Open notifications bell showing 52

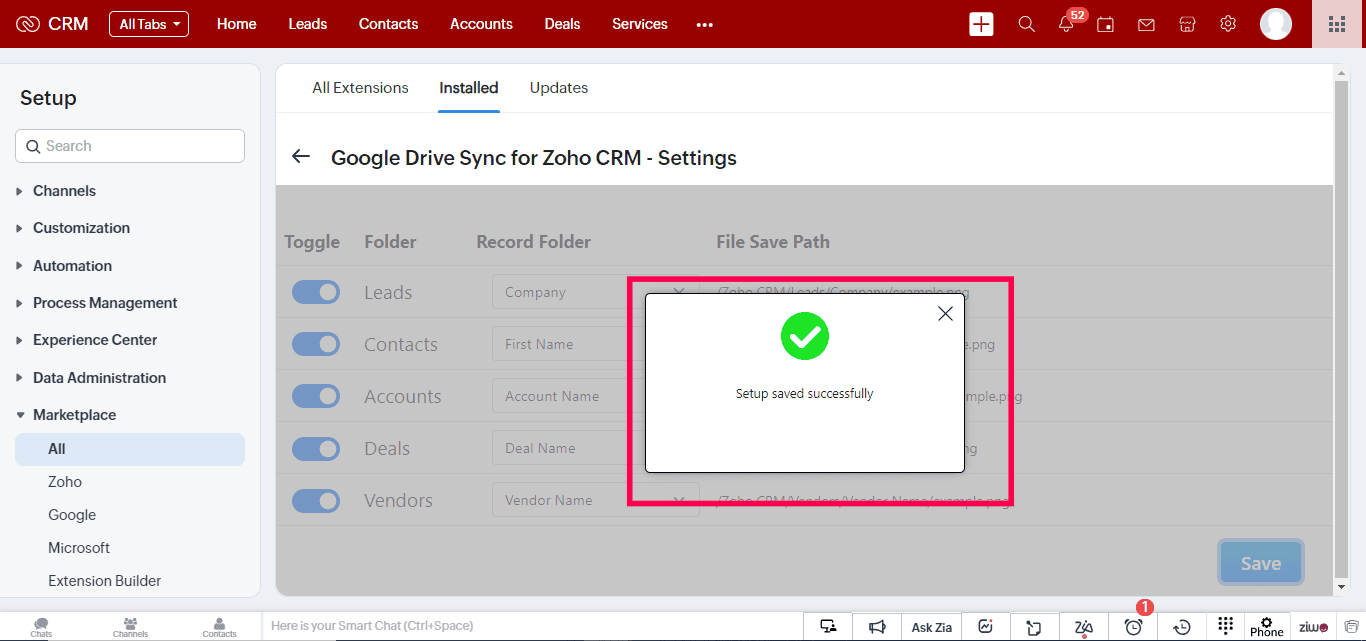pos(1067,24)
